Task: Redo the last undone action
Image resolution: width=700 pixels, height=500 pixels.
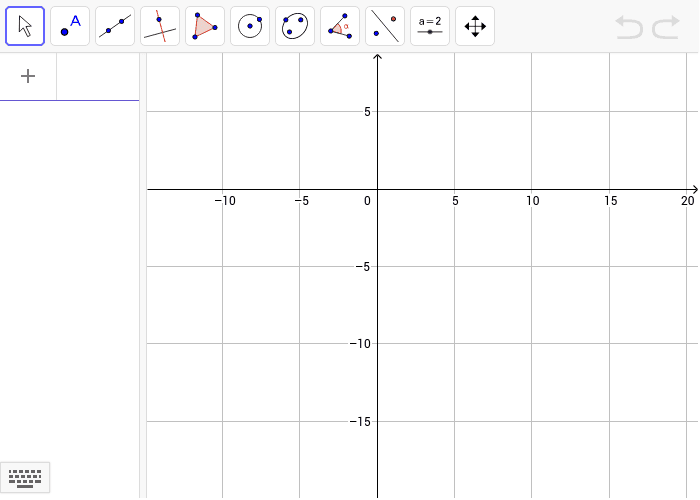Action: [x=666, y=27]
